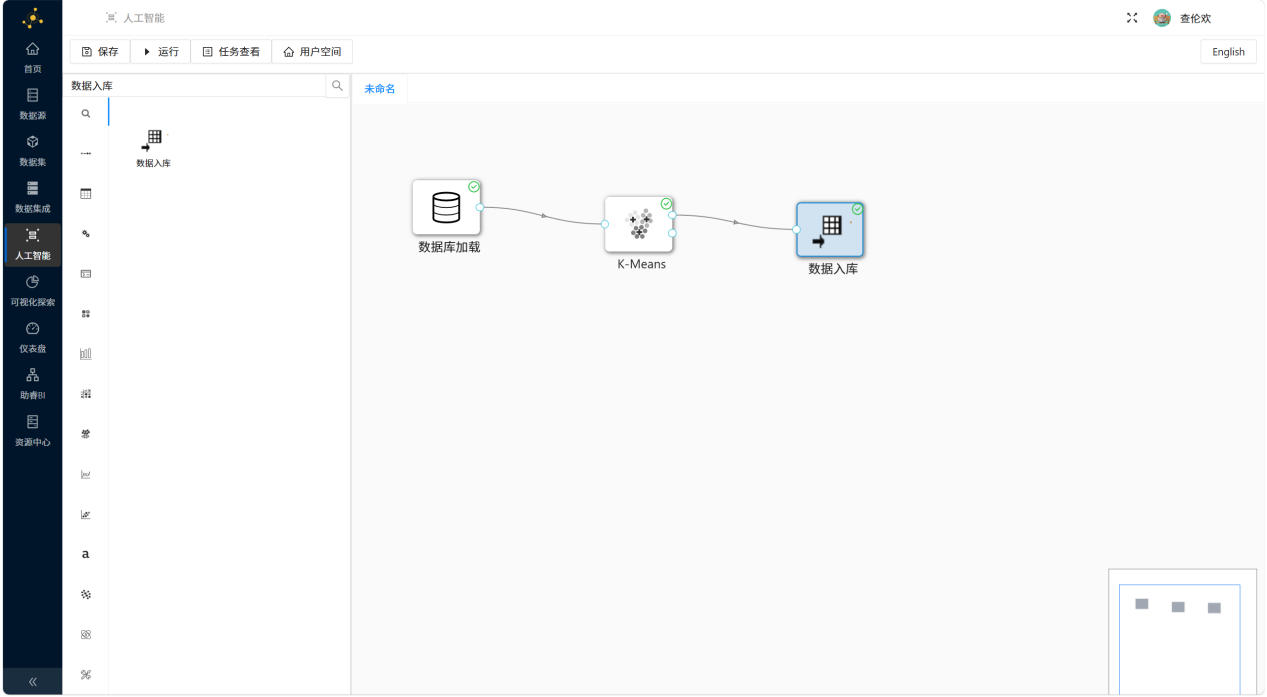Click 数据库加载 node output port
Image resolution: width=1267 pixels, height=697 pixels.
pos(481,207)
